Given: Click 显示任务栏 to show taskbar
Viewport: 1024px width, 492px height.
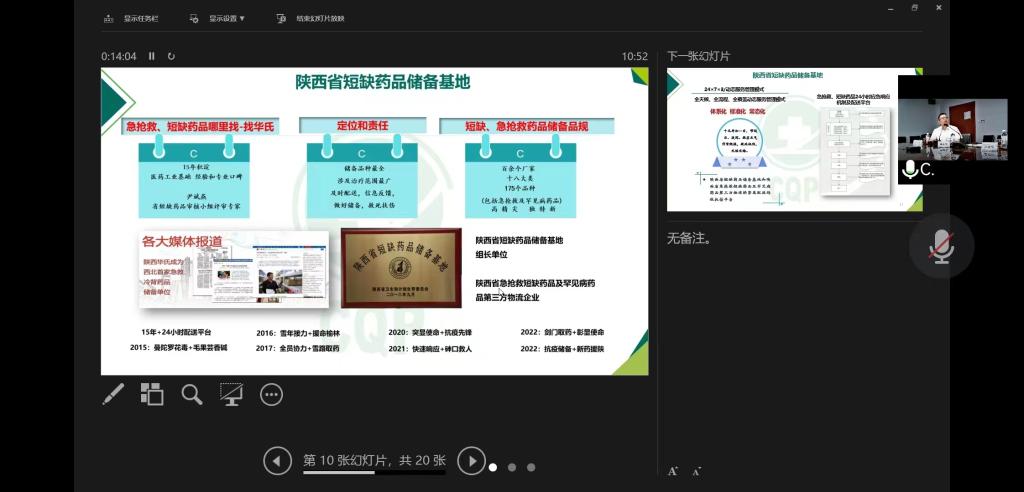Looking at the screenshot, I should pyautogui.click(x=132, y=18).
